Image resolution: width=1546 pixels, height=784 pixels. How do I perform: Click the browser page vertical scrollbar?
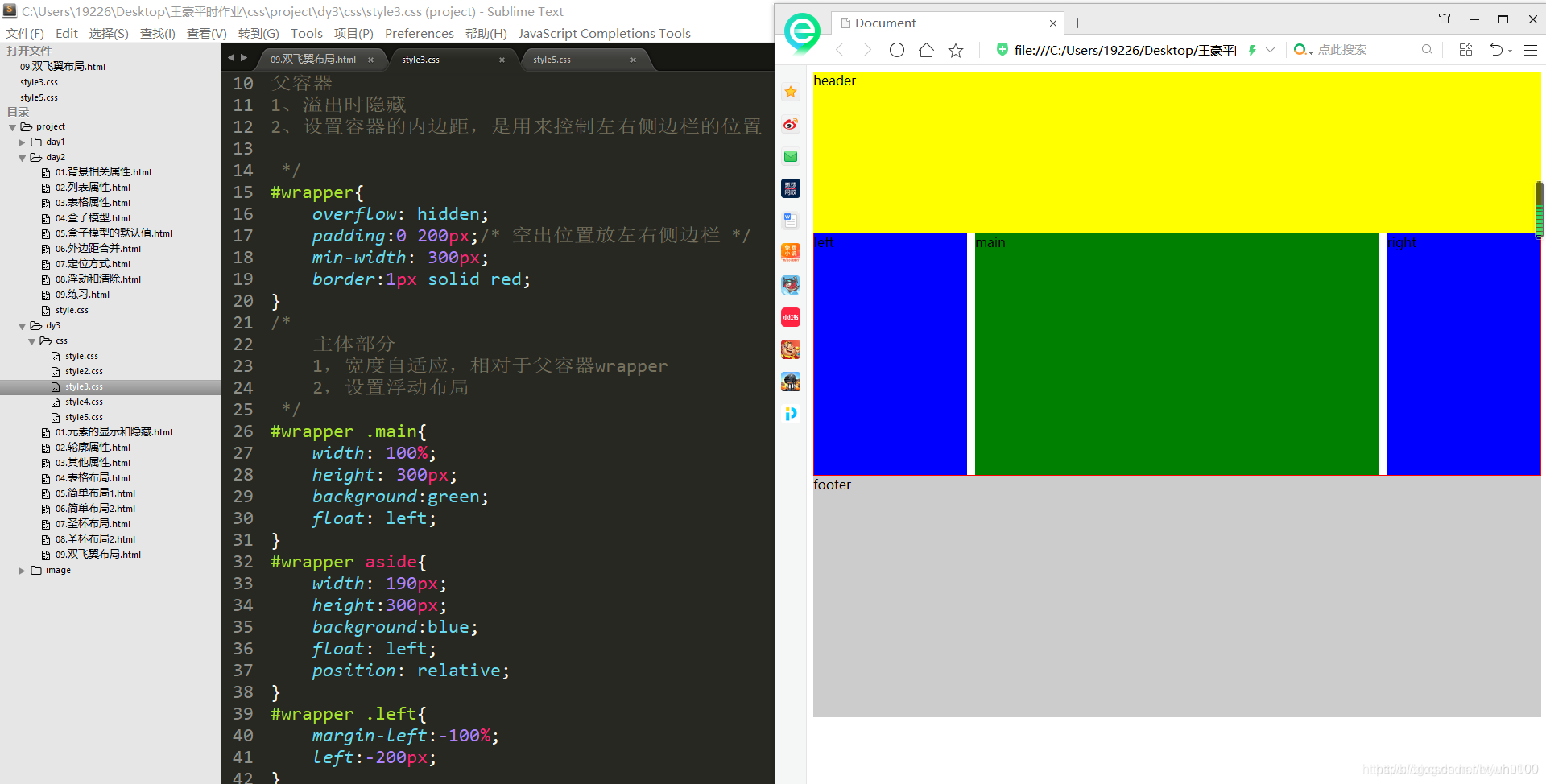coord(1539,209)
